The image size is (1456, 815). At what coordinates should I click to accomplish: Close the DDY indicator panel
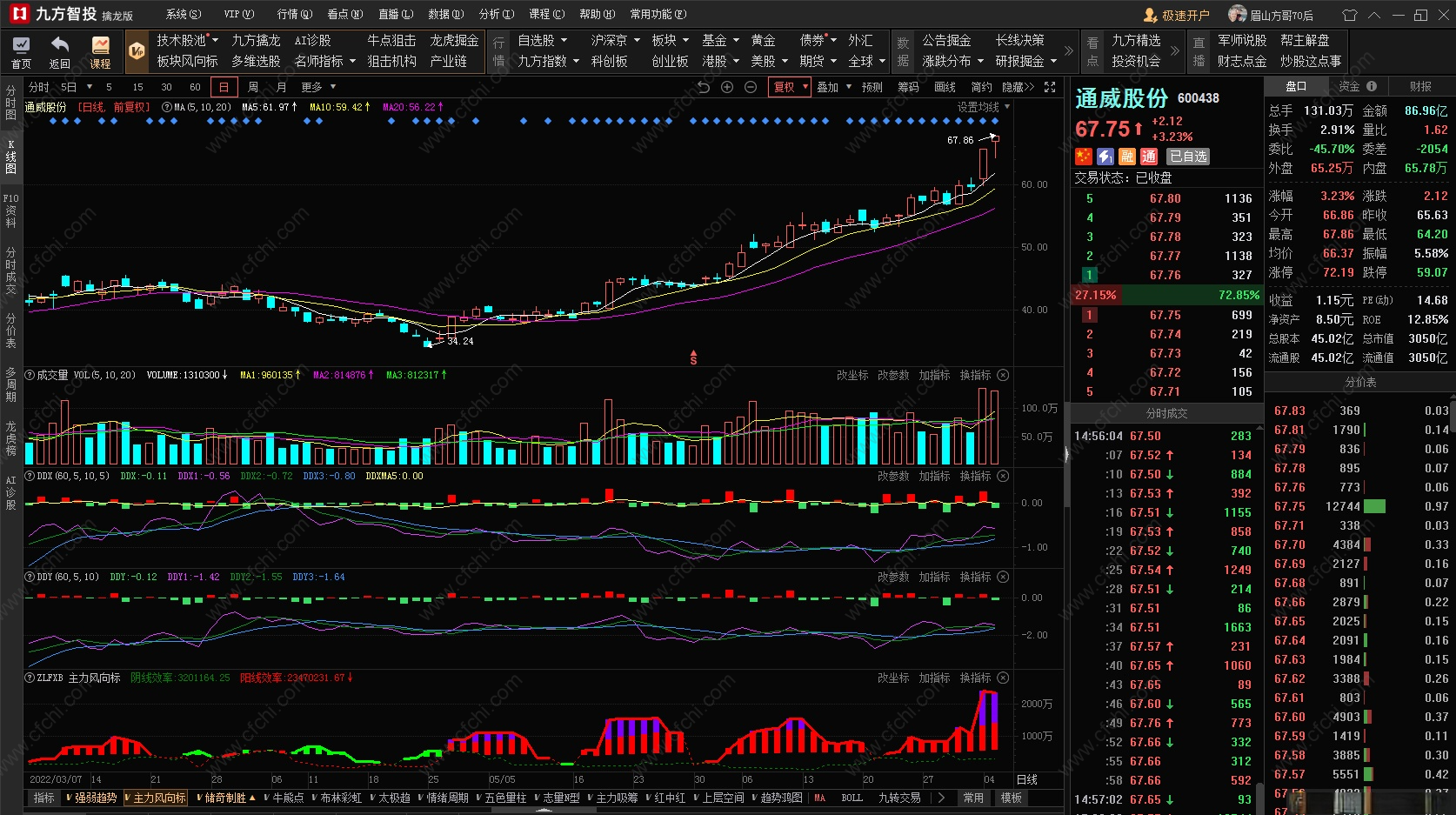tap(1003, 577)
